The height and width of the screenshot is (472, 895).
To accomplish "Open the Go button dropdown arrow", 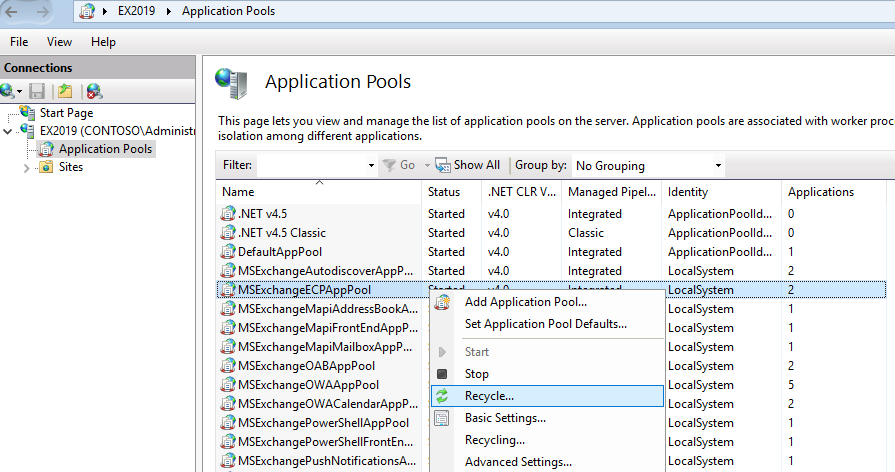I will [x=427, y=166].
